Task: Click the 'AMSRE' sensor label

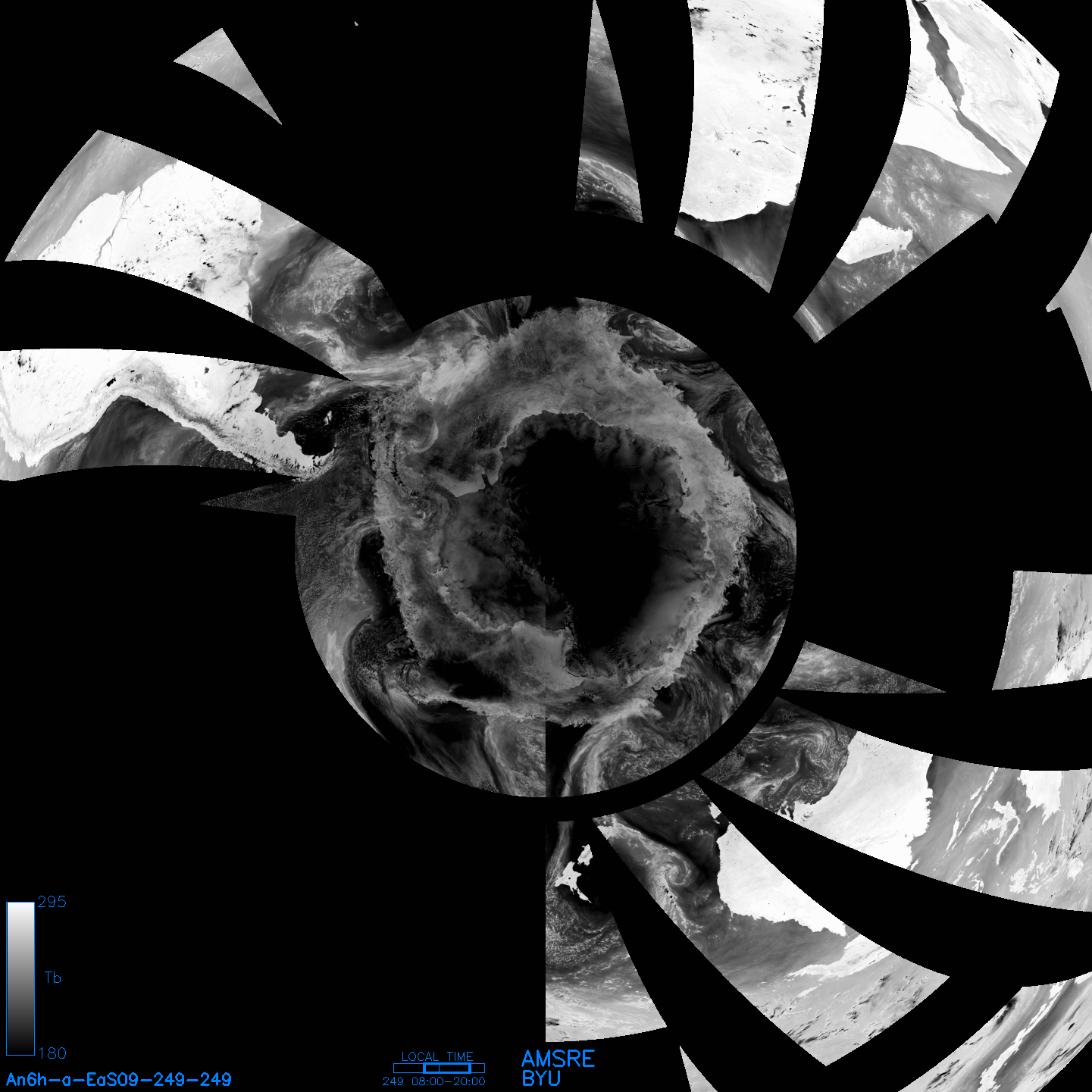Action: click(x=559, y=1059)
